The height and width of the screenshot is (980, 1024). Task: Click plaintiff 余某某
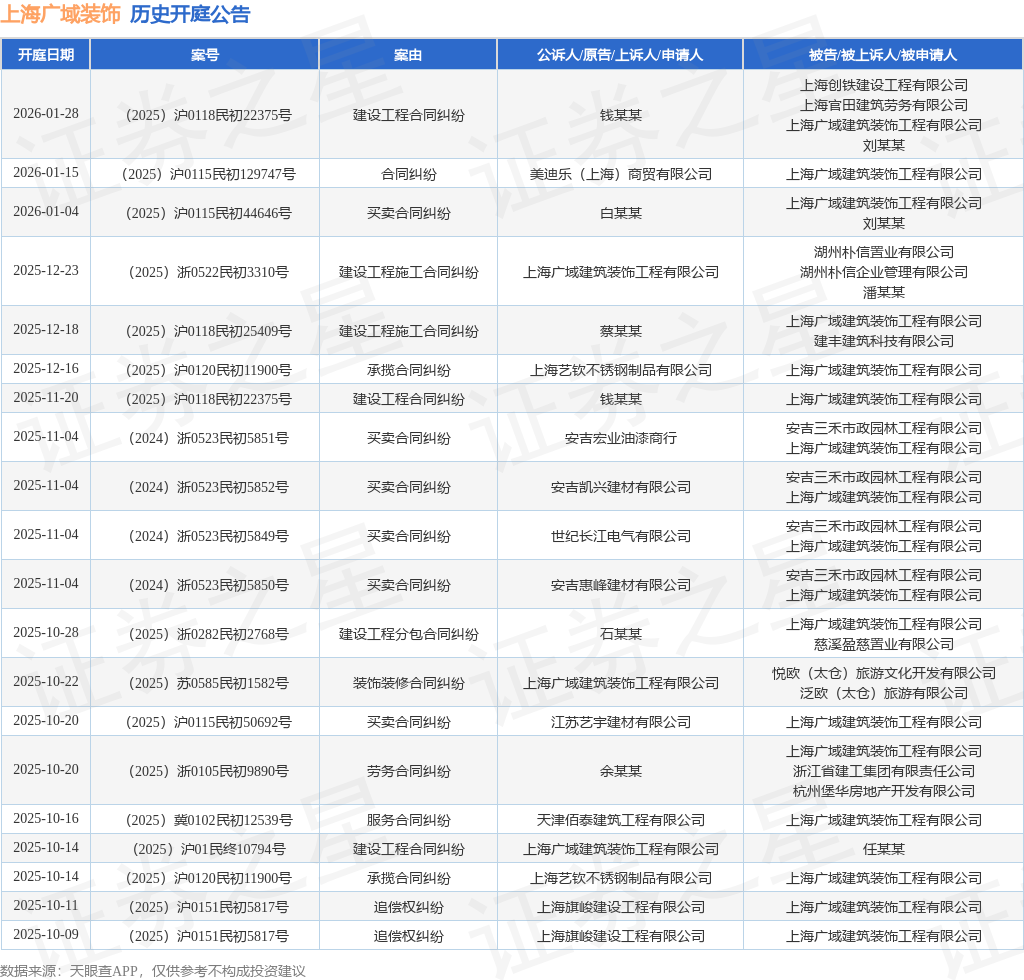point(620,772)
